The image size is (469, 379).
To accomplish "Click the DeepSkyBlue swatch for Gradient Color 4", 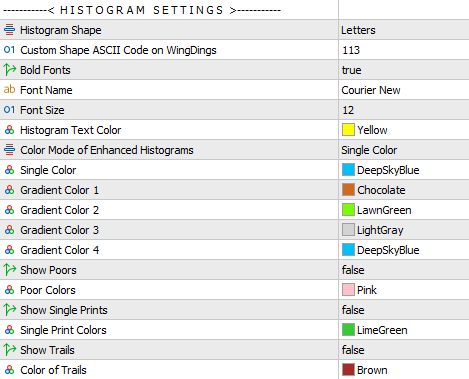I will [x=348, y=250].
